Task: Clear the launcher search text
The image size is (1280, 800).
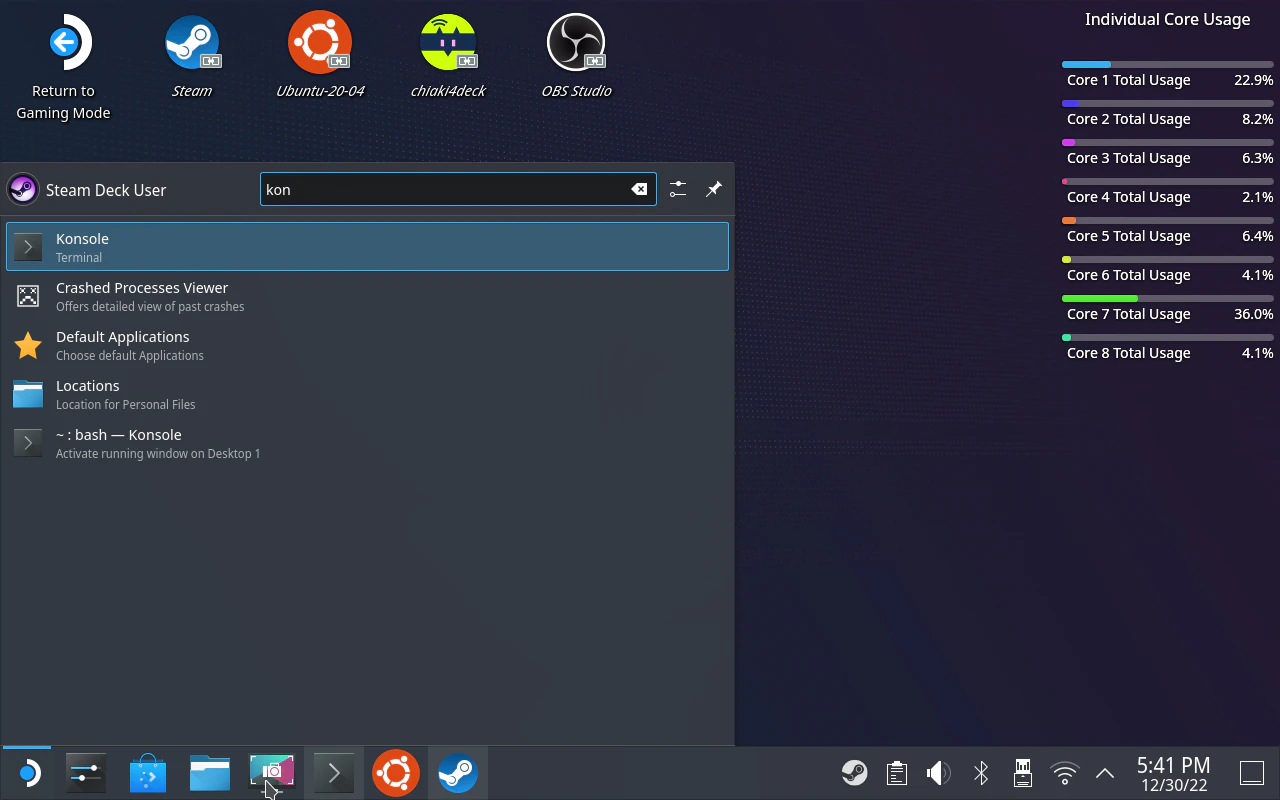Action: (x=639, y=189)
